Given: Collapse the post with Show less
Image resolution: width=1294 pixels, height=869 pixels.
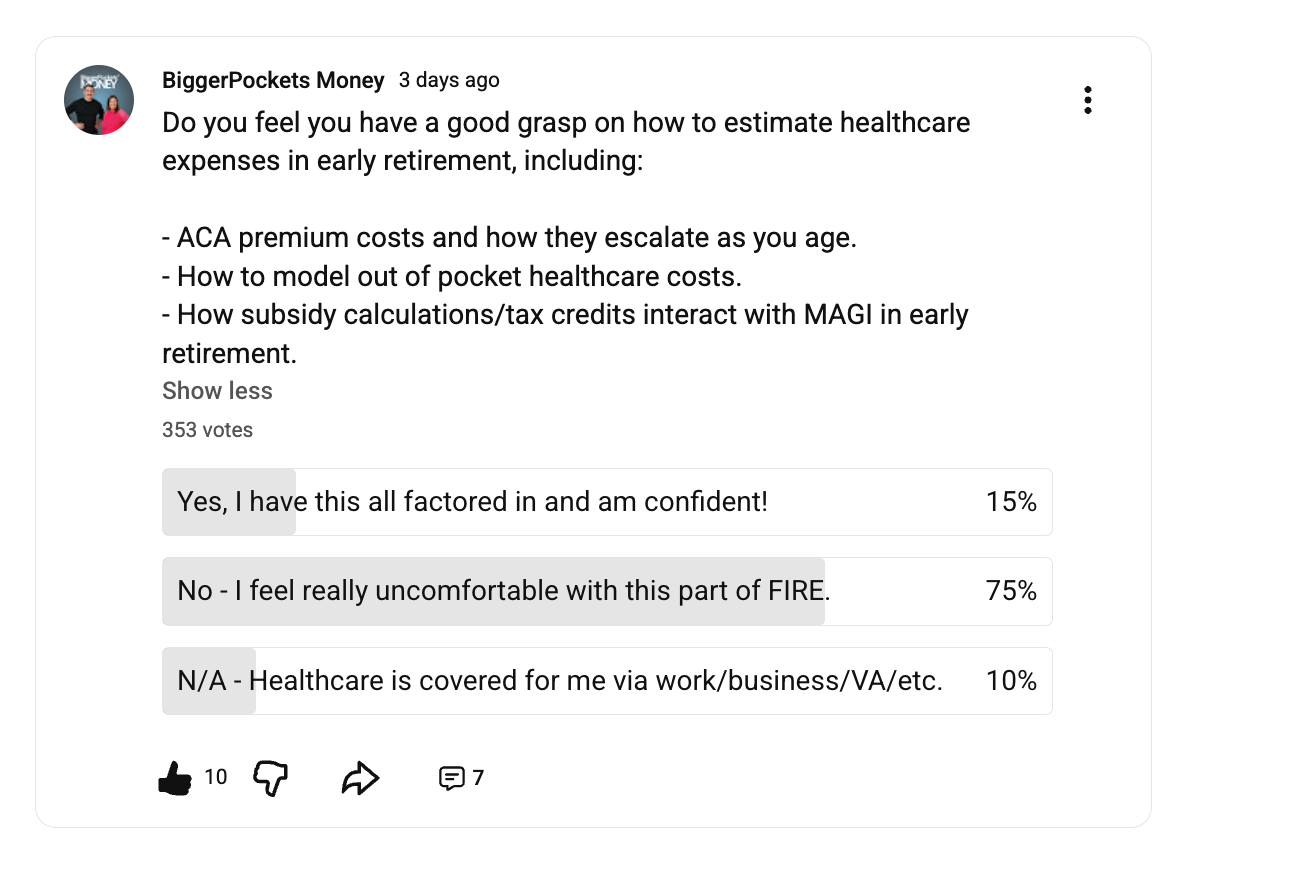Looking at the screenshot, I should point(217,391).
